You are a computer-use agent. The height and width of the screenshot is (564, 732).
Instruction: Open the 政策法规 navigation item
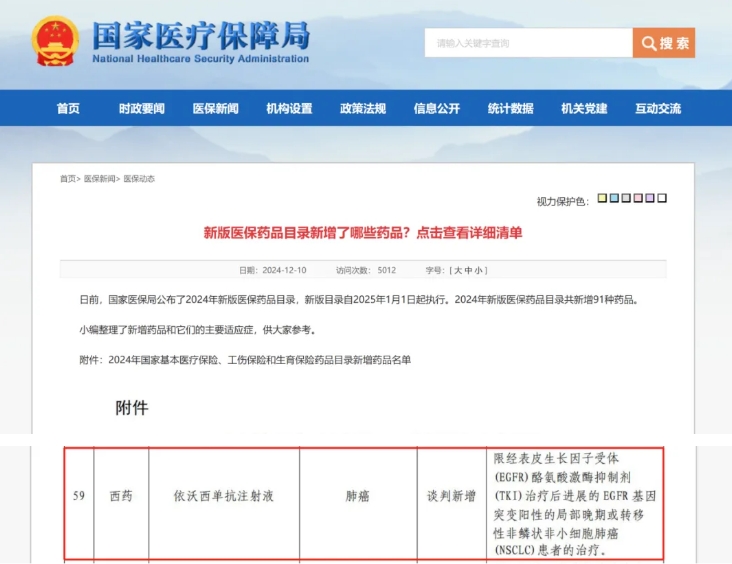pos(363,108)
